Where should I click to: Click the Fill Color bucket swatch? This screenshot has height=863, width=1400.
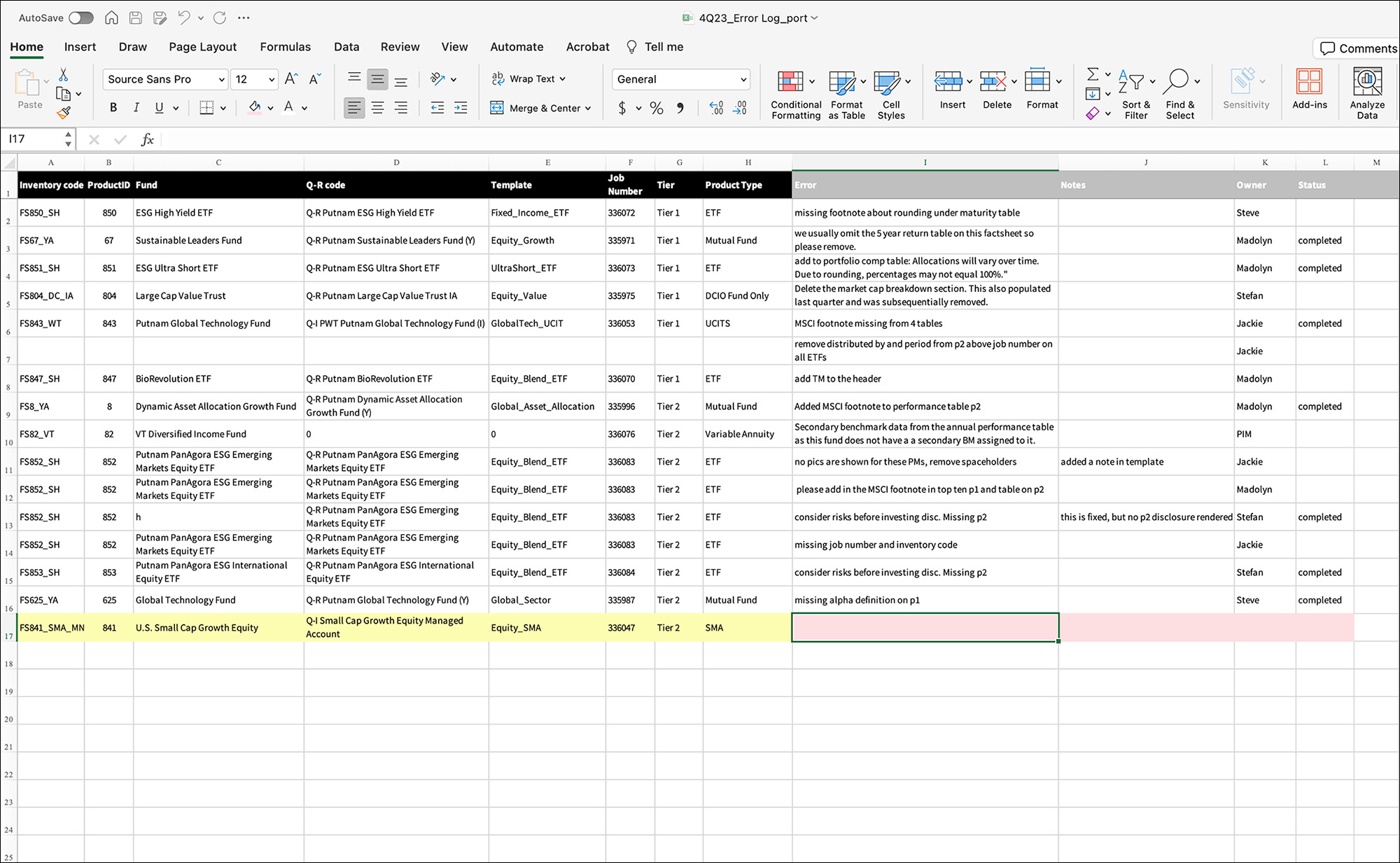(254, 108)
